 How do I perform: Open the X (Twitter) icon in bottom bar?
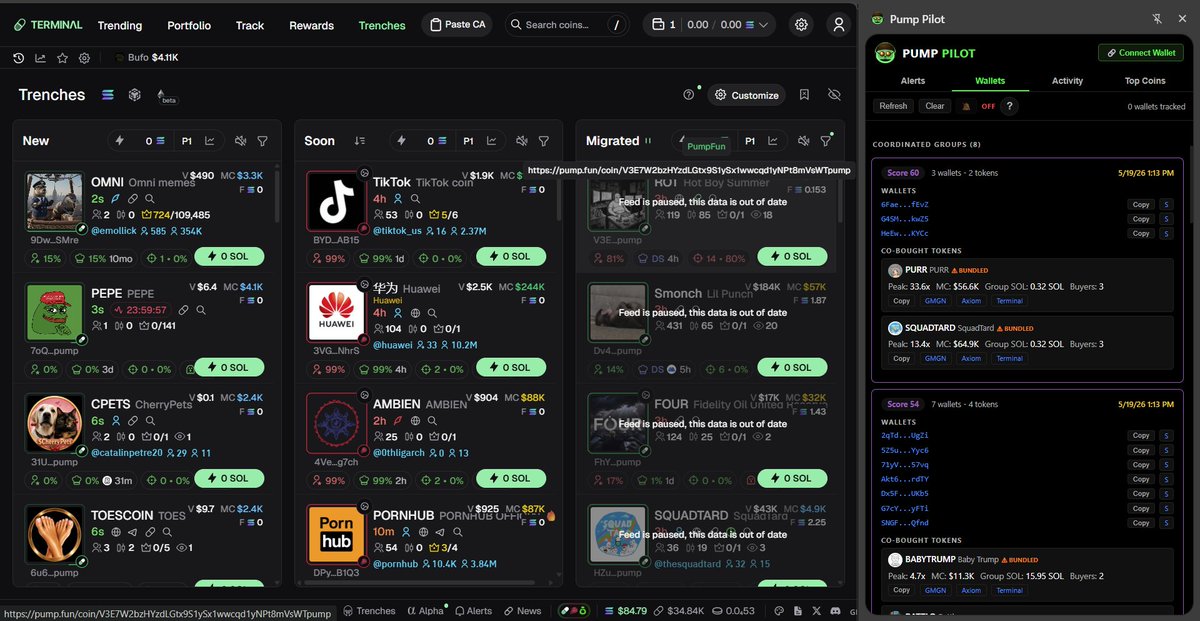816,610
